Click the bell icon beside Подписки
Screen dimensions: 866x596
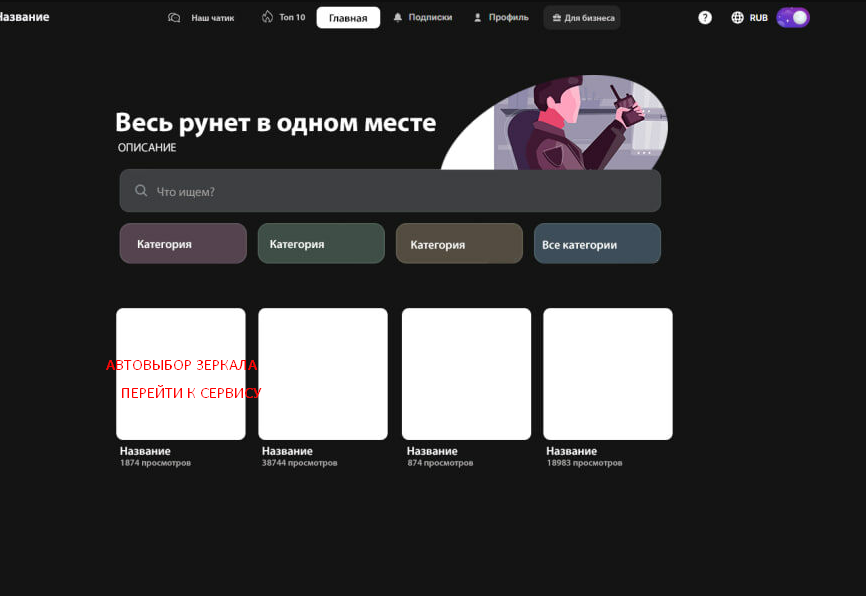(398, 17)
